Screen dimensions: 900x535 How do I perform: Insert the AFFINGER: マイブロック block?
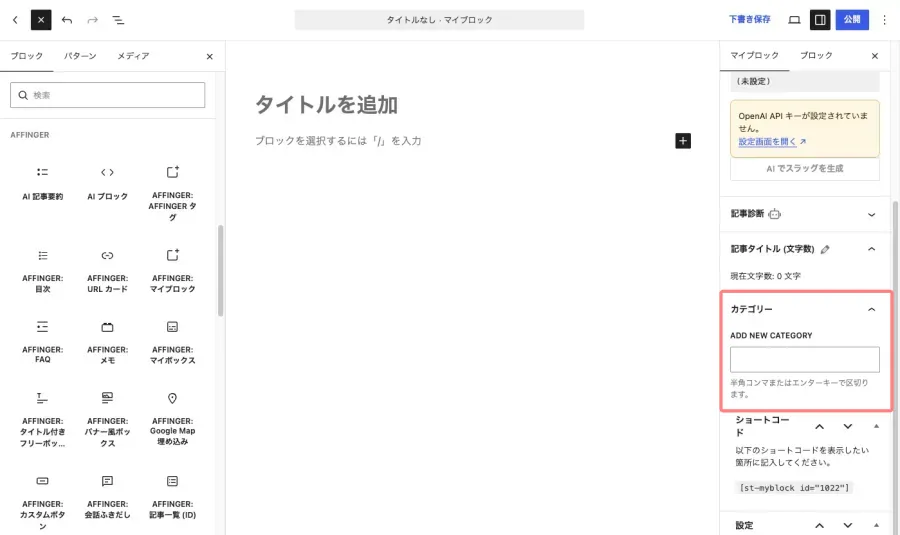coord(172,272)
